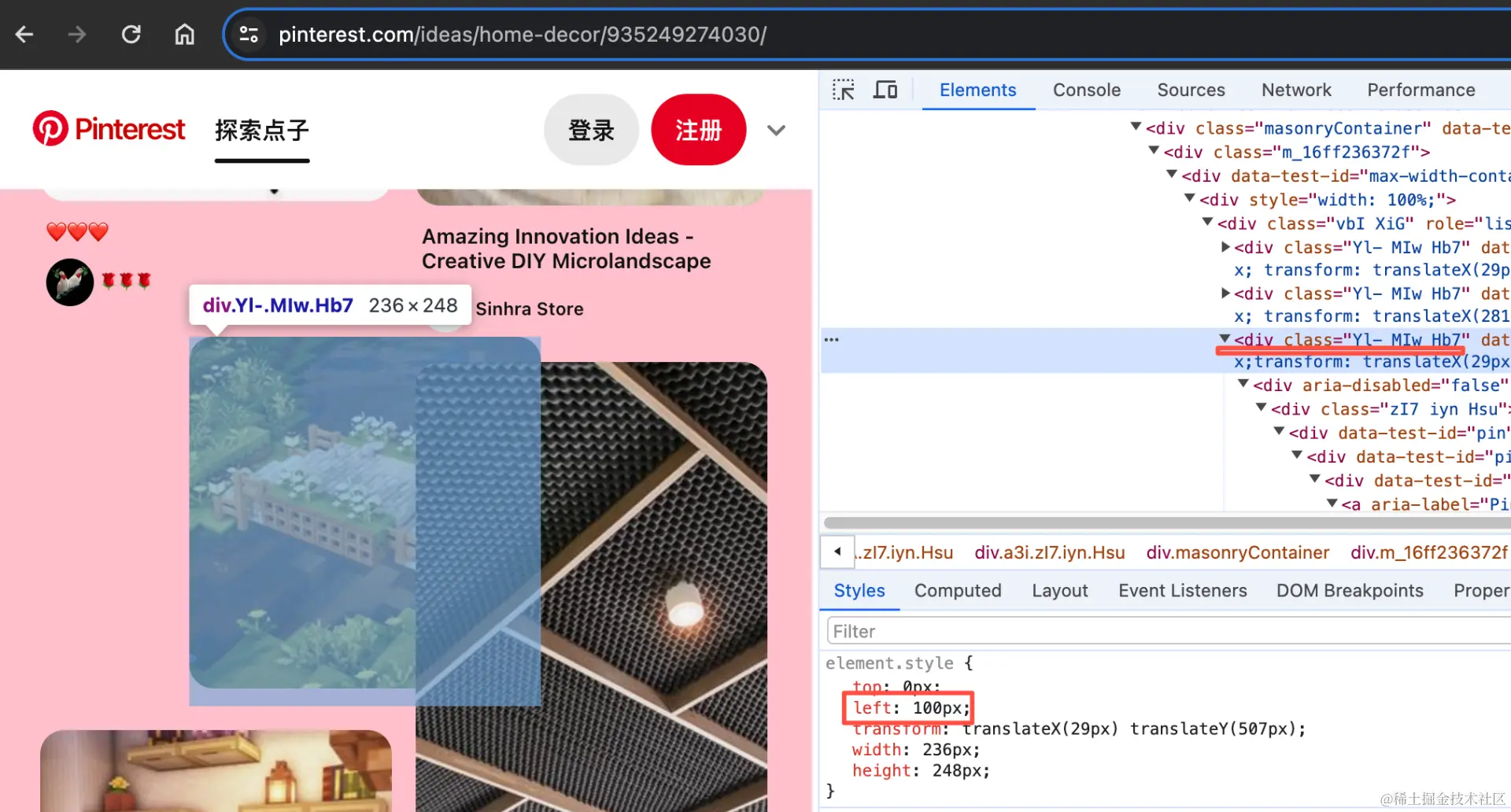
Task: Click the horizontal scrollbar in DOM tree
Action: click(1166, 522)
